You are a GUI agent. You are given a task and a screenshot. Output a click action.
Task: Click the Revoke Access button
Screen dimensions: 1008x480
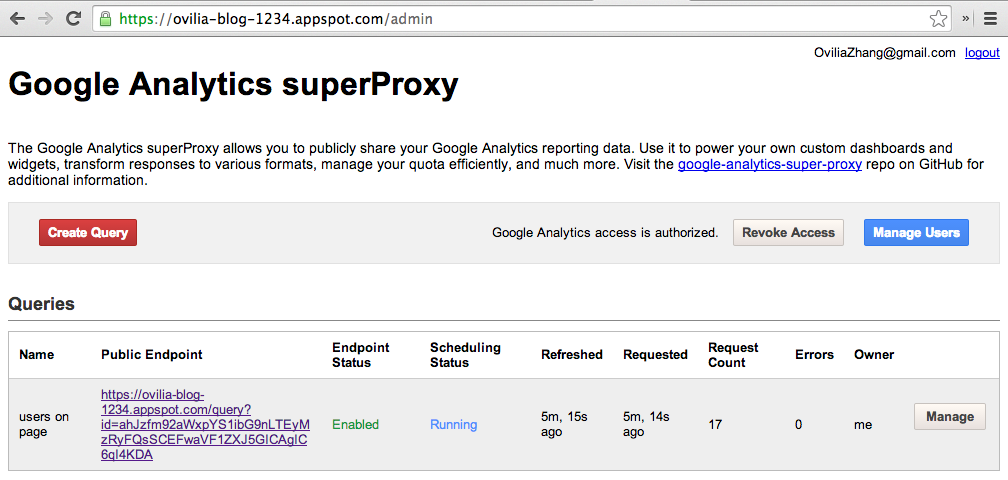(x=788, y=233)
